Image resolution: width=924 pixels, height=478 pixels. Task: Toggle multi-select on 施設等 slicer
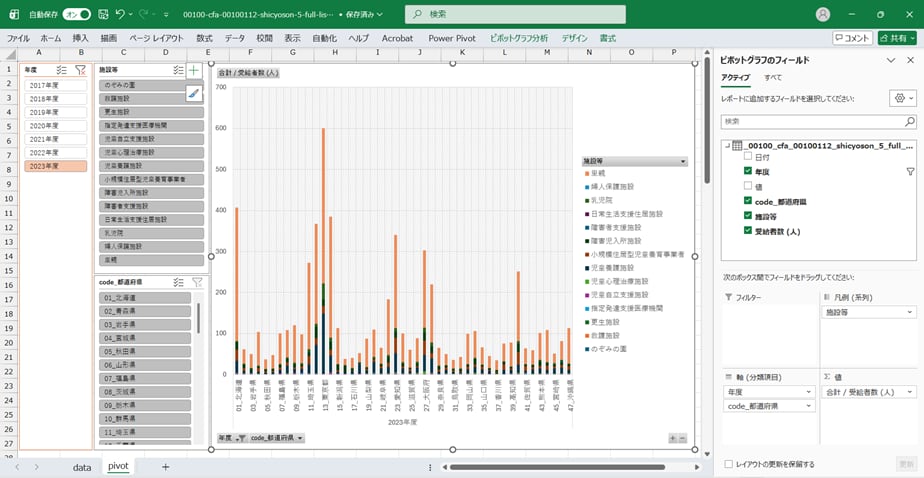[x=178, y=70]
